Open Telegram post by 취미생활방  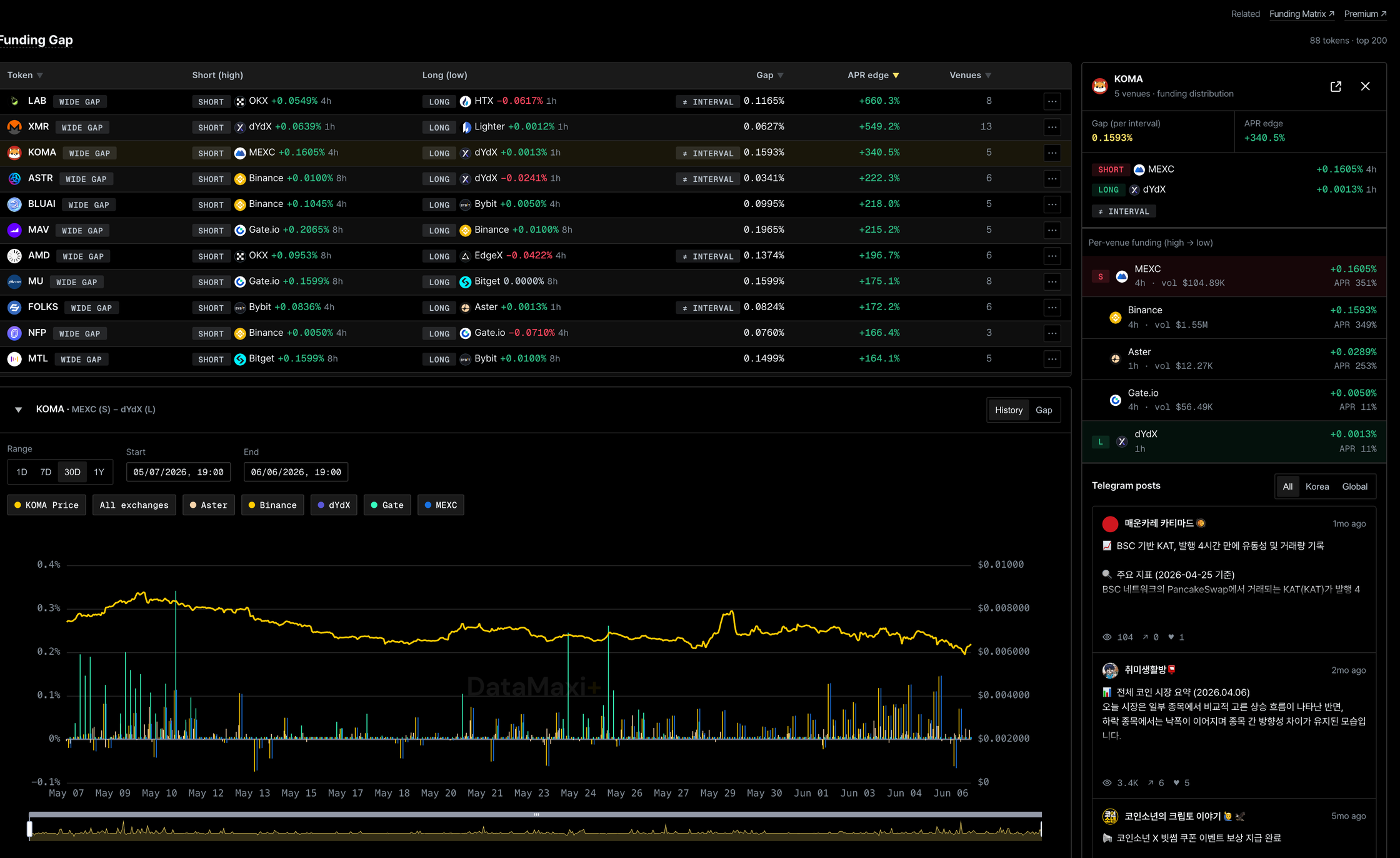(x=1234, y=726)
